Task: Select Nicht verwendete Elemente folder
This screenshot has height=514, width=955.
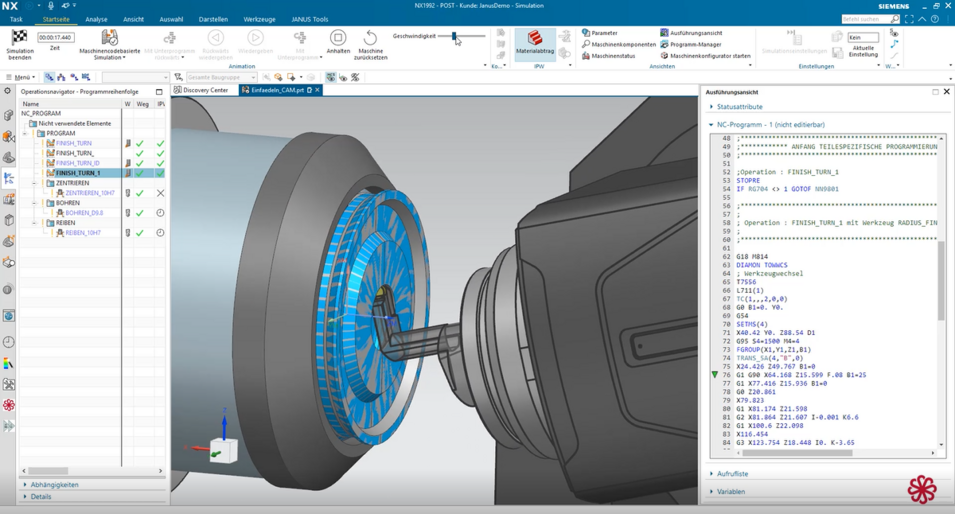Action: pyautogui.click(x=70, y=123)
